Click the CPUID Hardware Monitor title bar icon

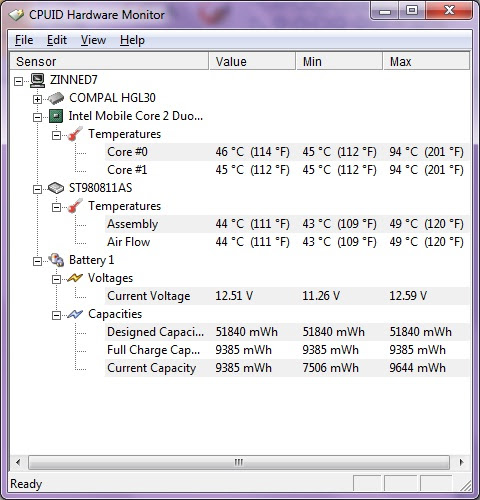click(x=16, y=15)
